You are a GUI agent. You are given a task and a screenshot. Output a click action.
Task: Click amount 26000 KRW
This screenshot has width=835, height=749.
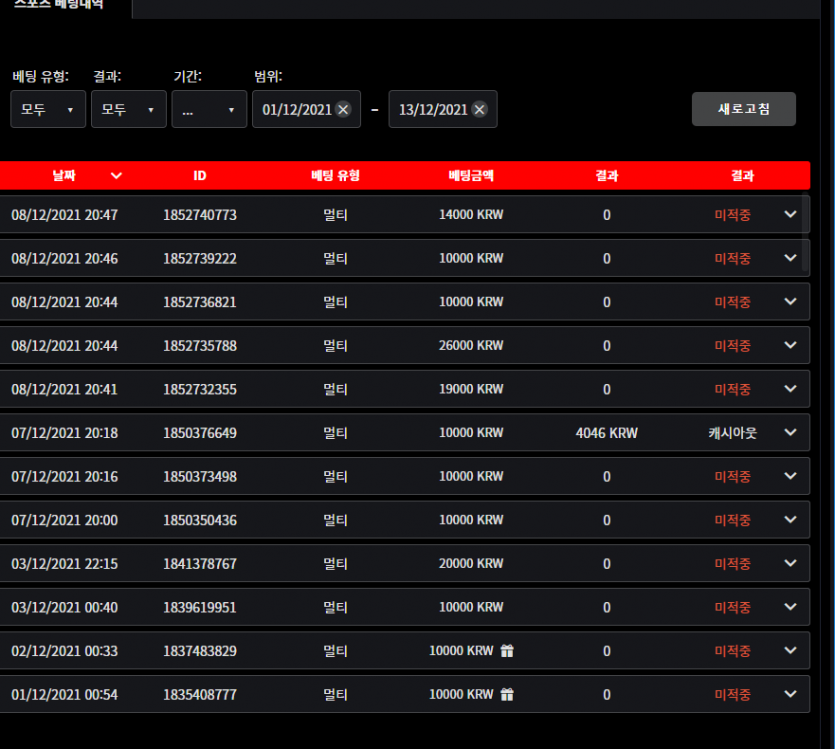click(471, 345)
